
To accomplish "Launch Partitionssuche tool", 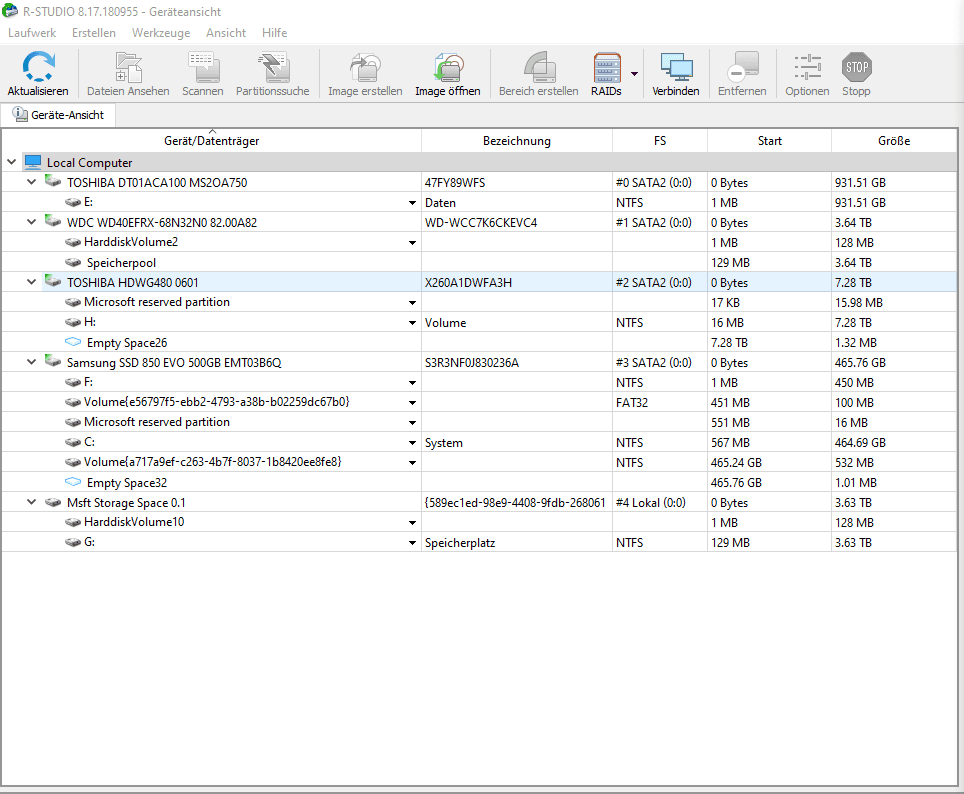I will pos(273,67).
